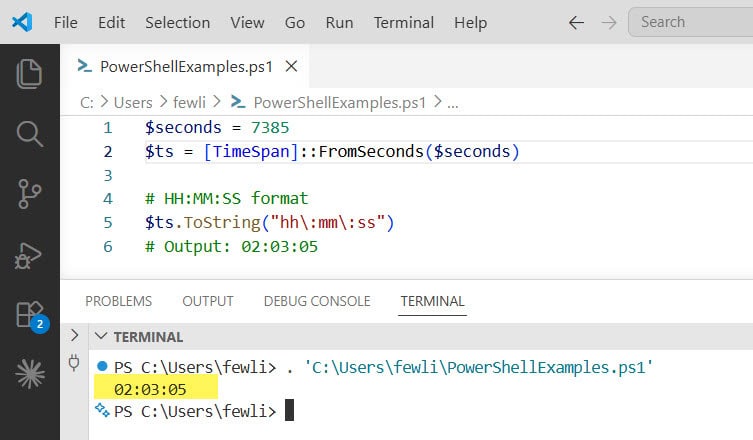This screenshot has width=753, height=440.
Task: Click the blue command decoration dot
Action: click(x=102, y=366)
